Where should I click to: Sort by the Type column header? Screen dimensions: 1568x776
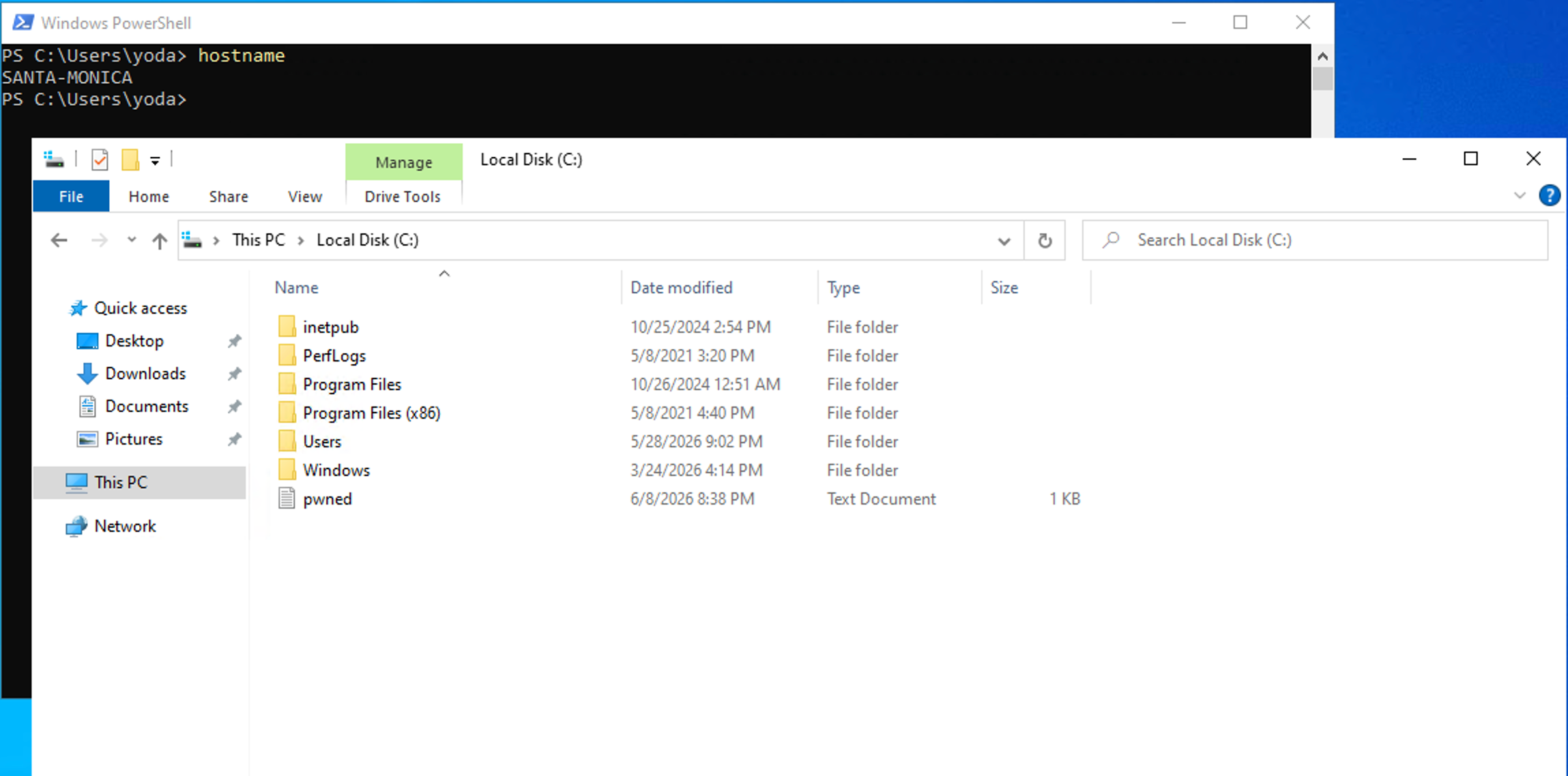[843, 288]
